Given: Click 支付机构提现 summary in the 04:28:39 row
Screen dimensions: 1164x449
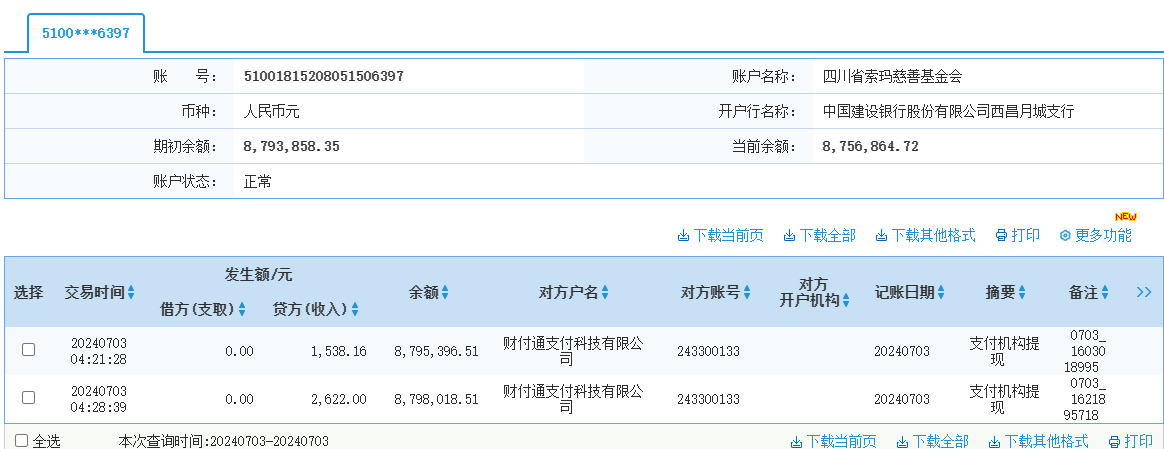Looking at the screenshot, I should tap(1005, 399).
